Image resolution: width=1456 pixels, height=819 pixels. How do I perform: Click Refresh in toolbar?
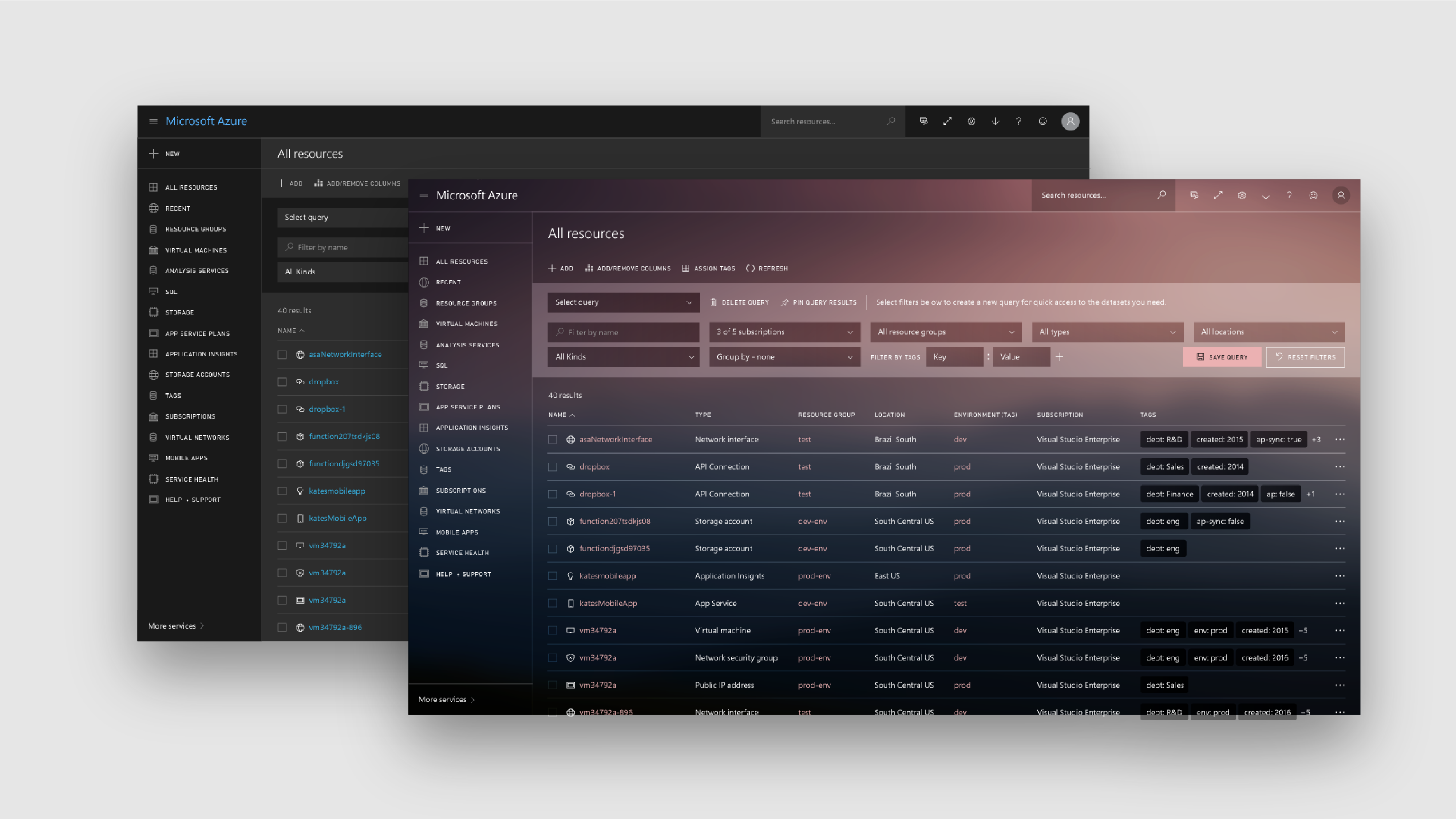pyautogui.click(x=767, y=268)
